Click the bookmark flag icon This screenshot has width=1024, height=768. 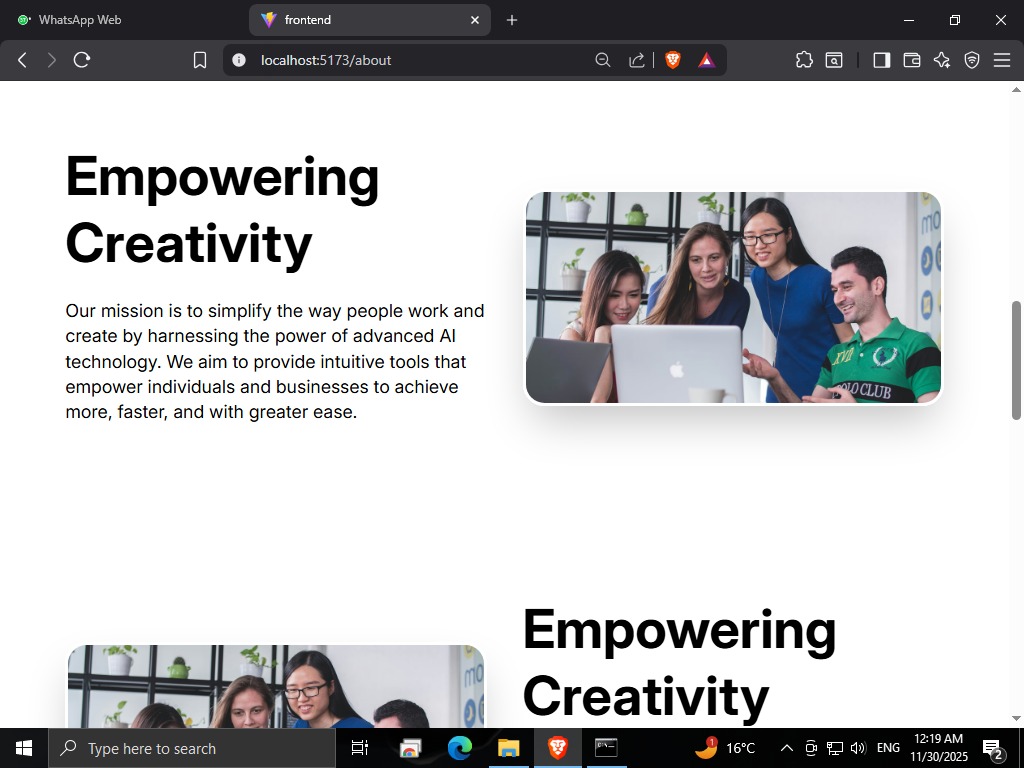pos(199,60)
